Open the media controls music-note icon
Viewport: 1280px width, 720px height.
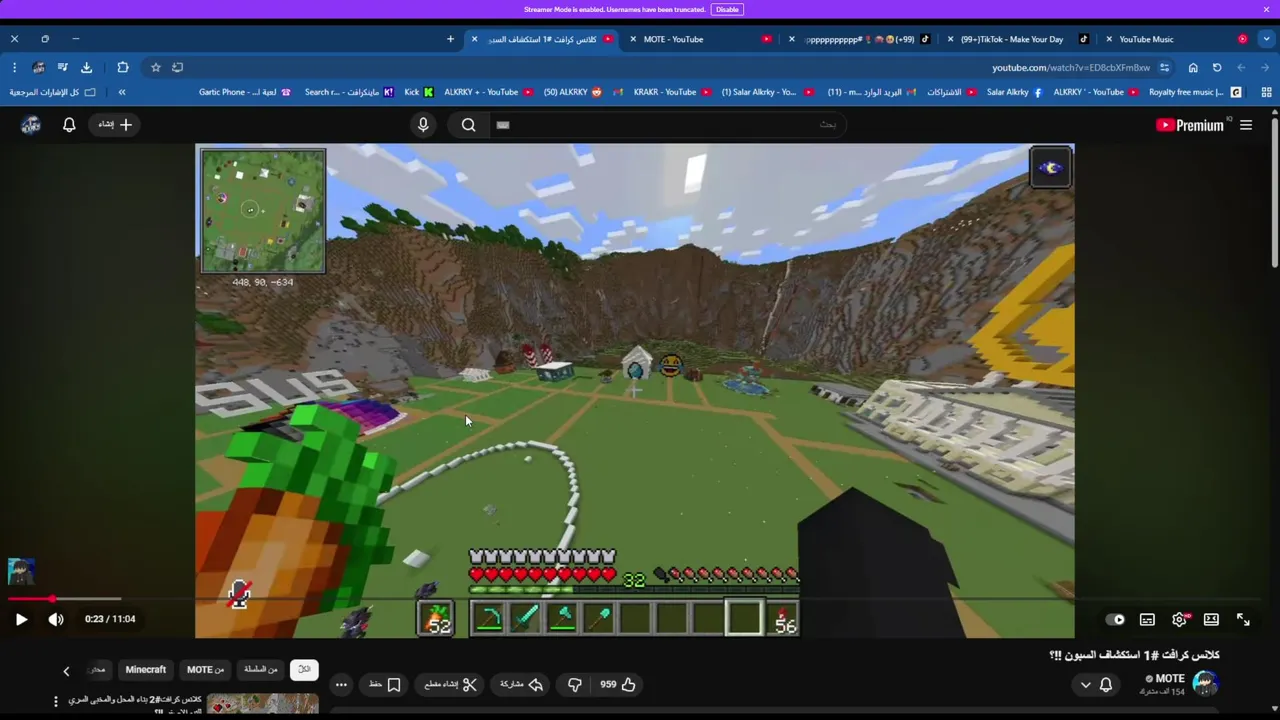[62, 67]
